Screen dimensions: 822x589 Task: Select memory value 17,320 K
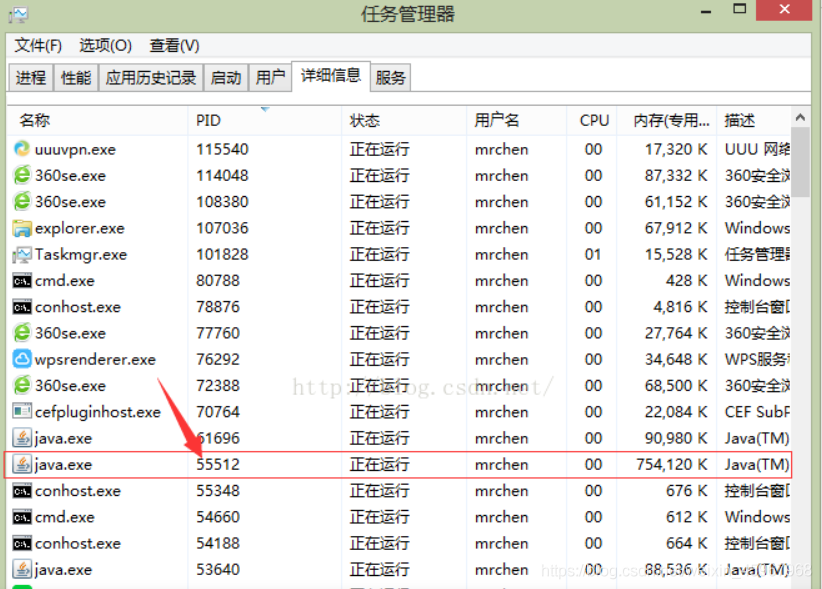[x=676, y=149]
